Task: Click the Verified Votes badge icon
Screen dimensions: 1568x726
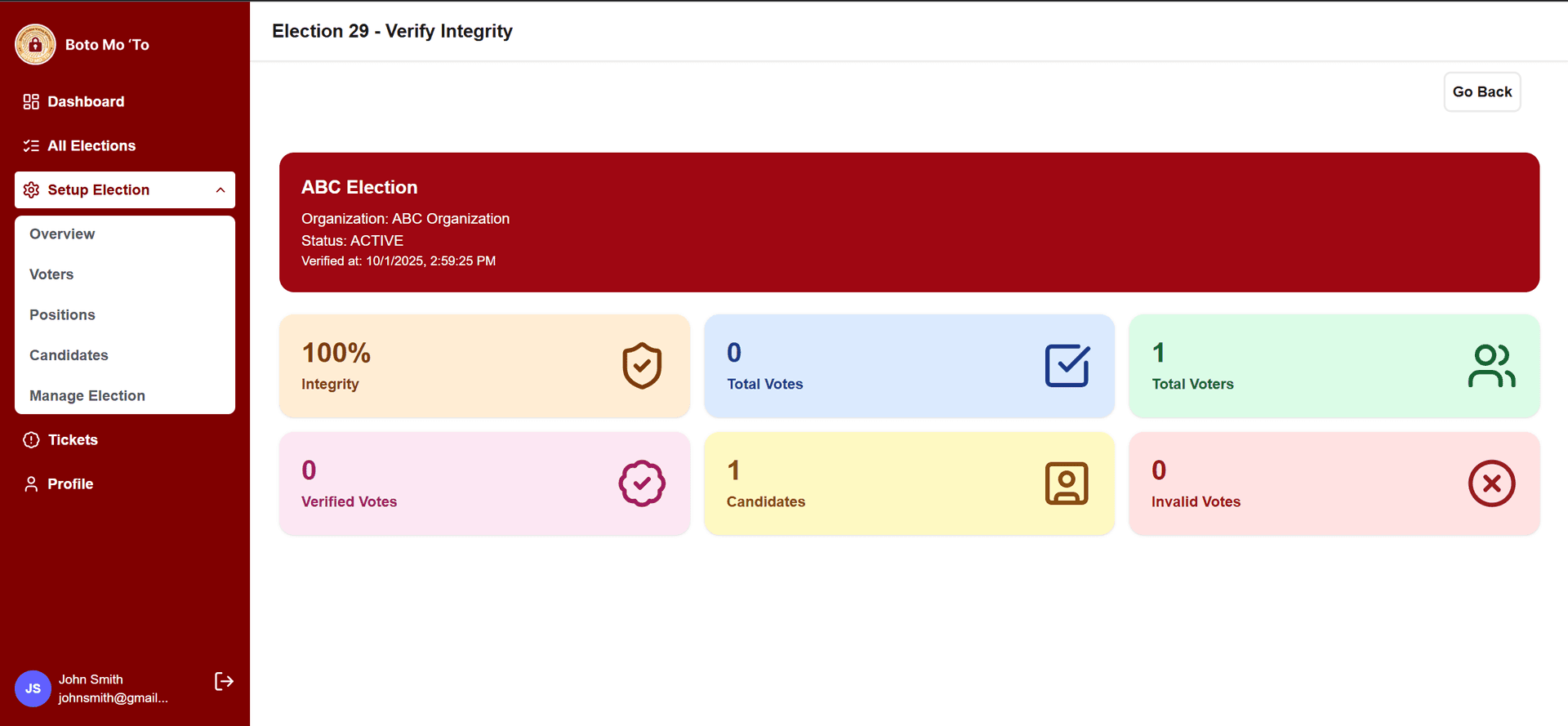Action: click(642, 483)
